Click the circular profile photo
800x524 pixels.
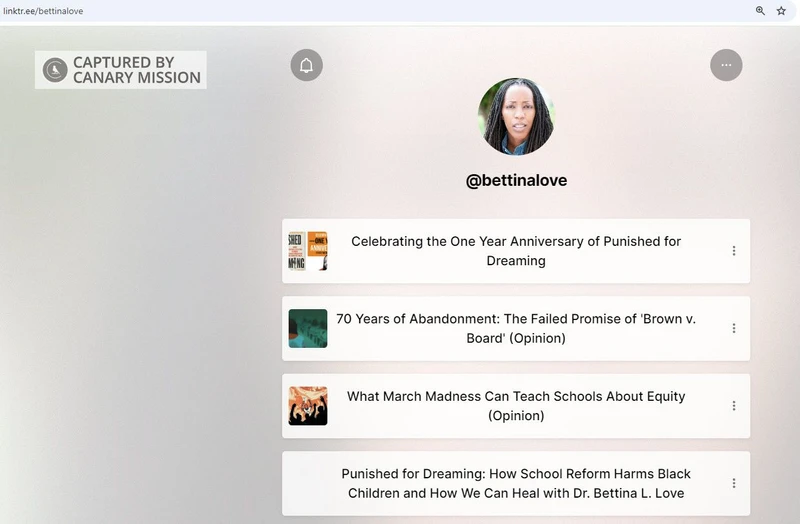tap(516, 117)
